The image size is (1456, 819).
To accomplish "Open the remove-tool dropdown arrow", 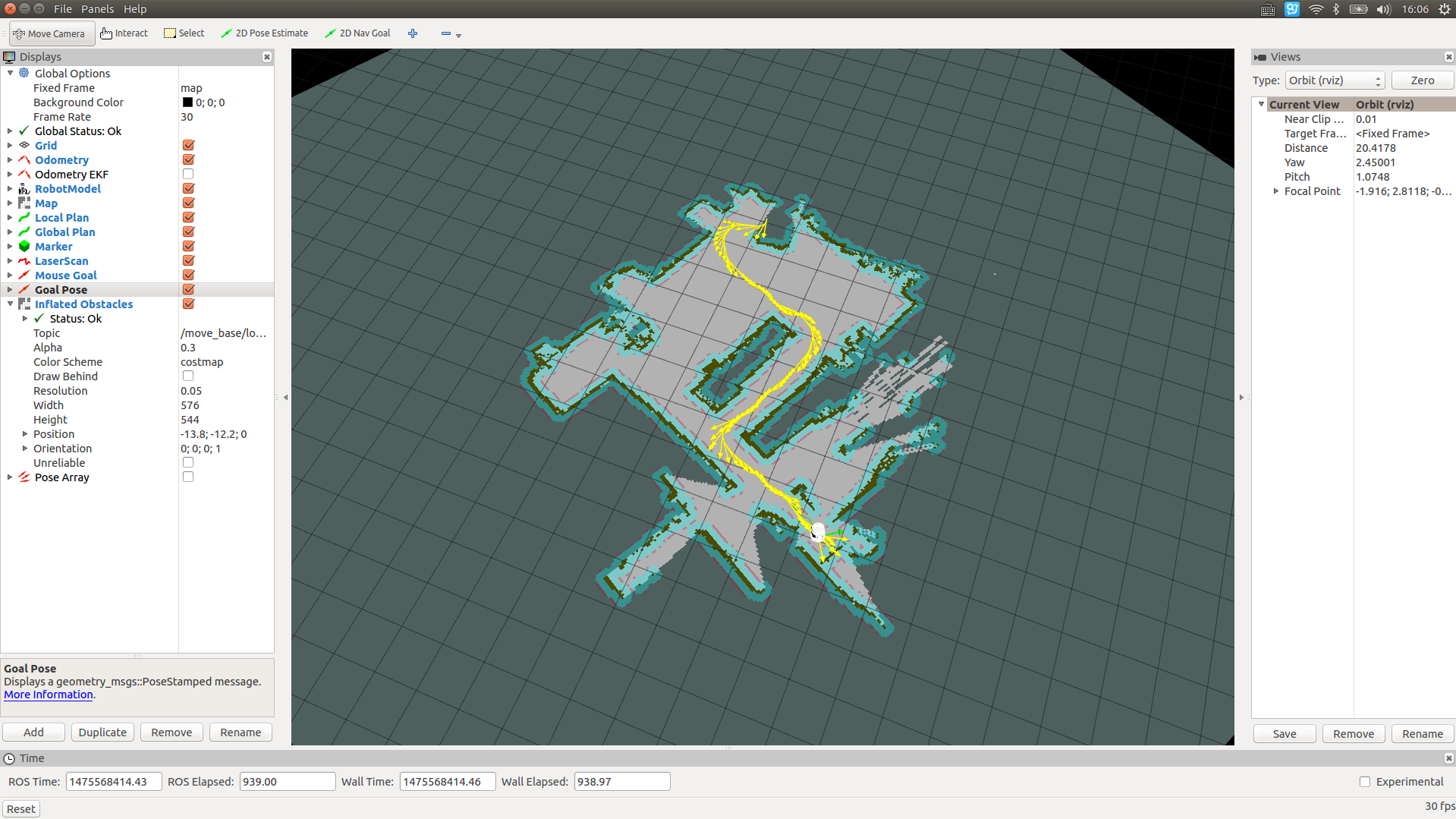I will (x=458, y=35).
